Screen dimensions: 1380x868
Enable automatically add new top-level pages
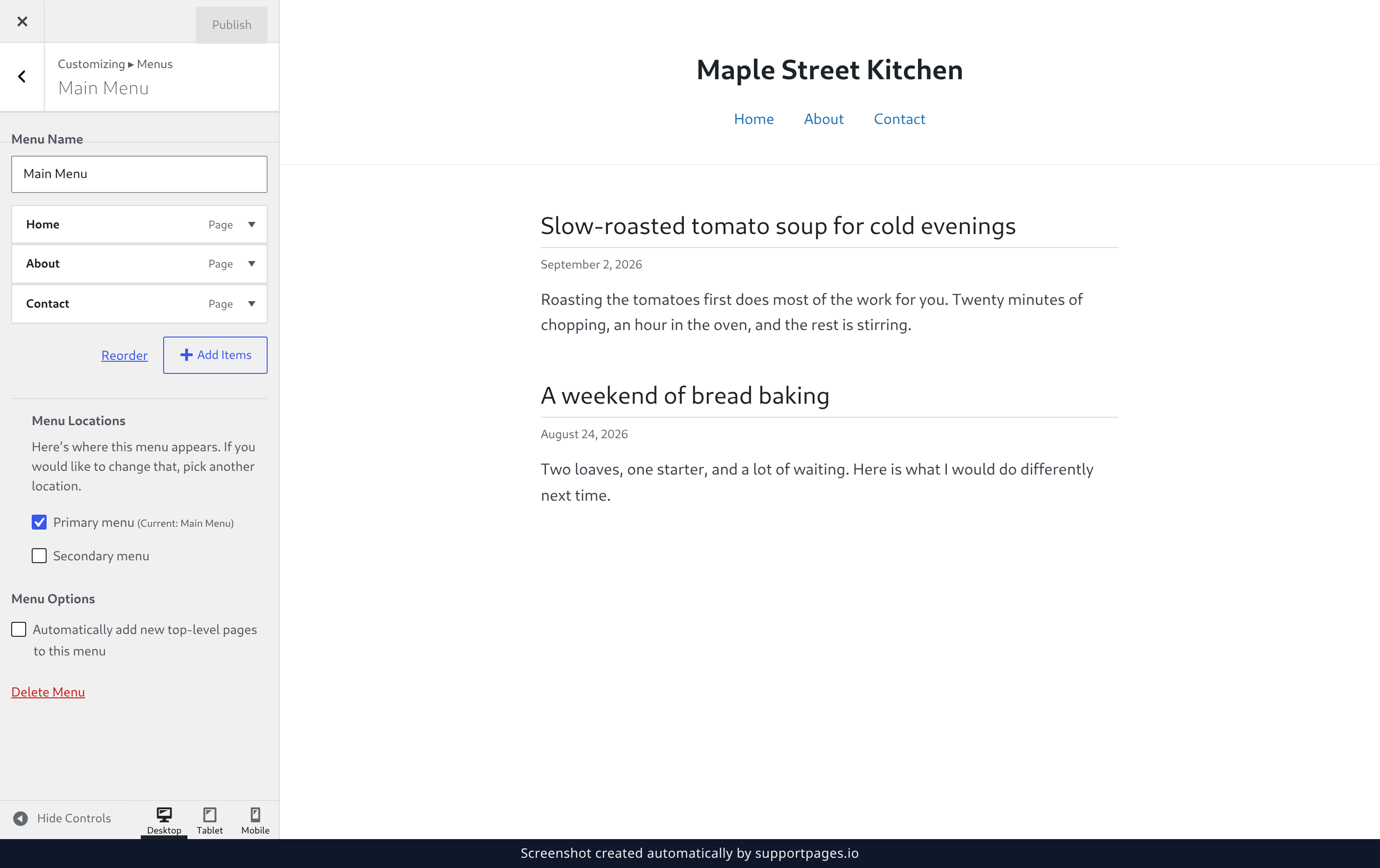click(x=19, y=629)
